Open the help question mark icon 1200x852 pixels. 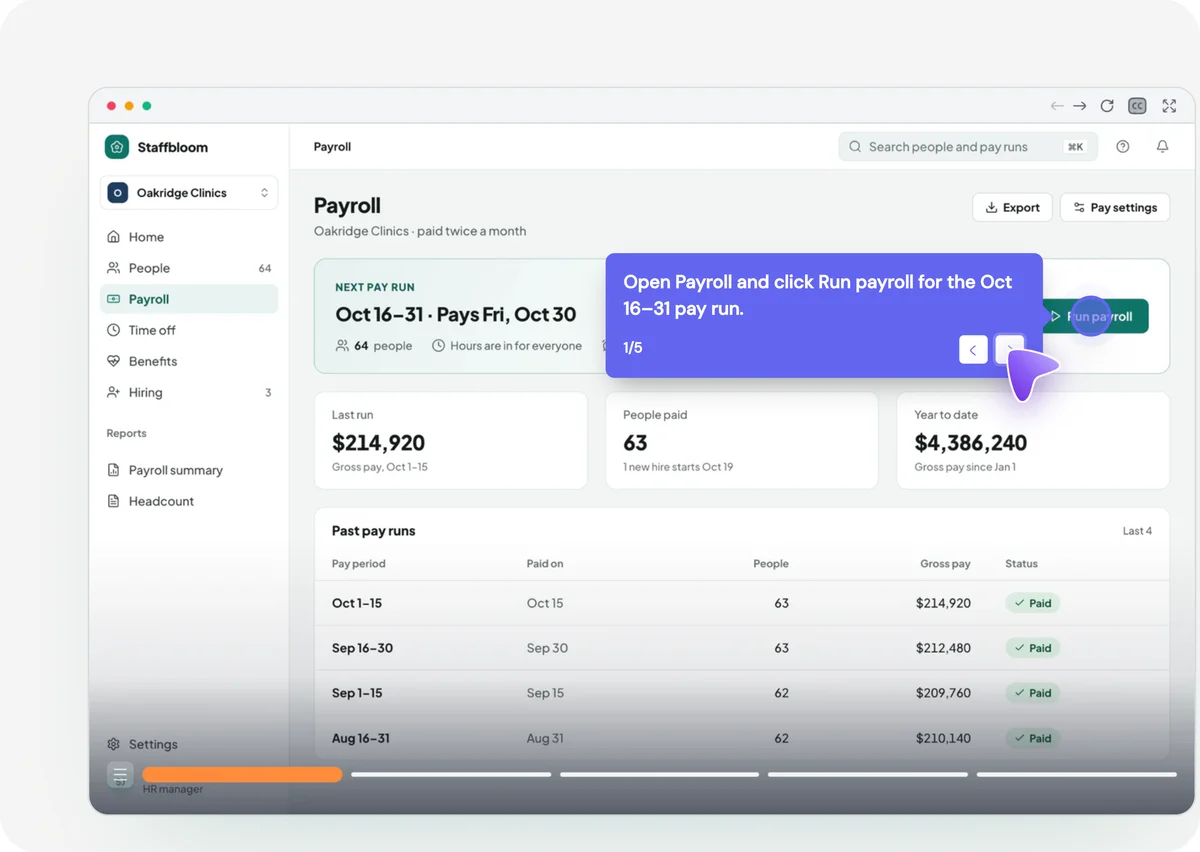click(x=1123, y=147)
